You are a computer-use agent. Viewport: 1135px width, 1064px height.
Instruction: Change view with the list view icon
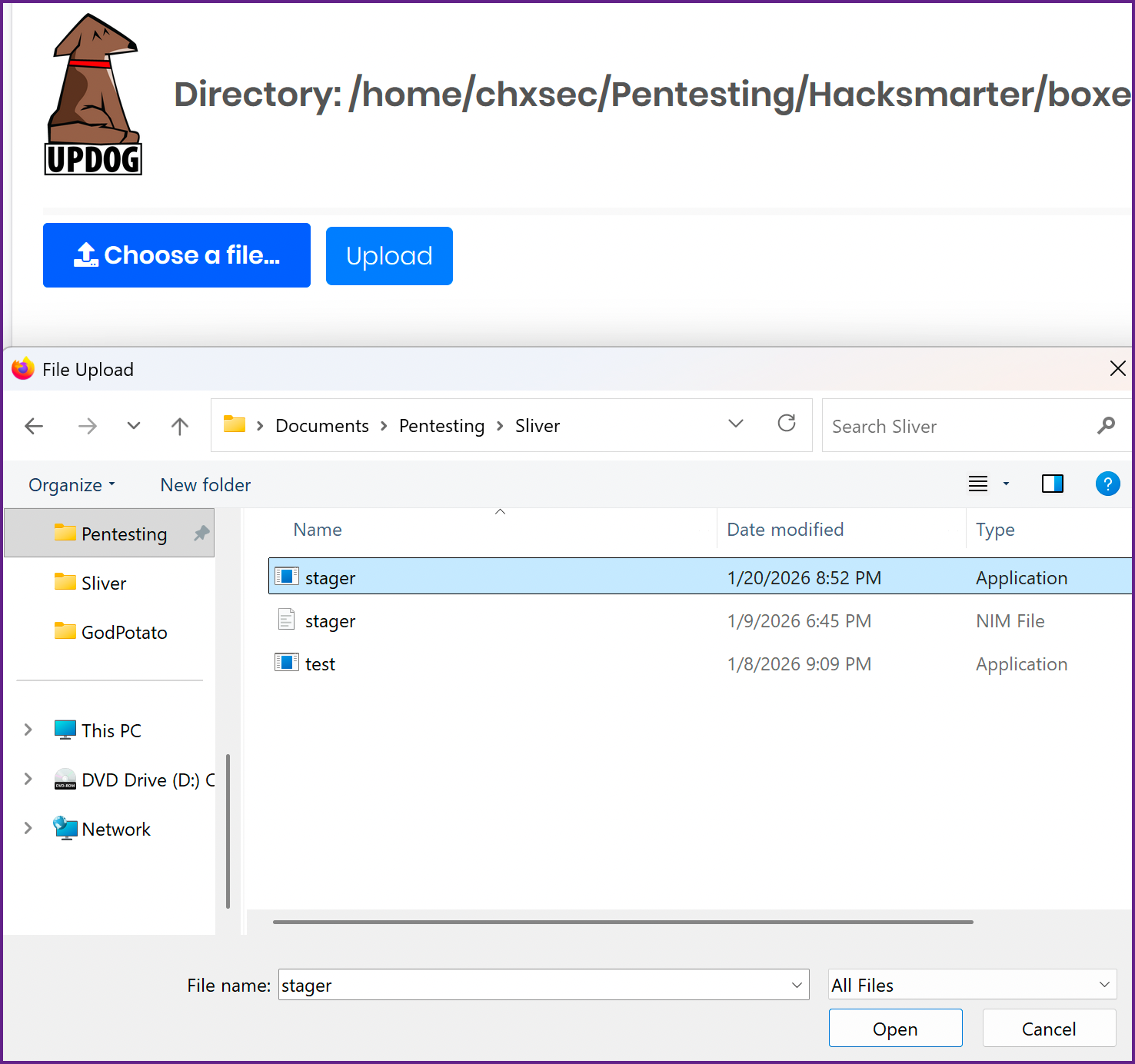978,484
